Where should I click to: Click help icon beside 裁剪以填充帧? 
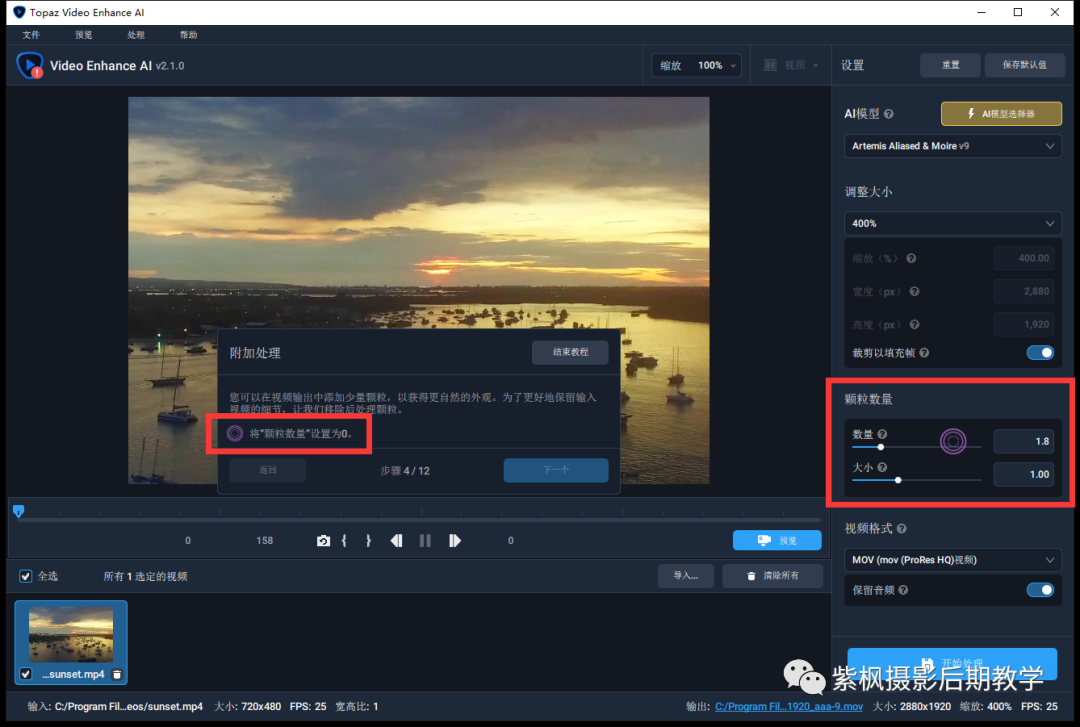[924, 353]
